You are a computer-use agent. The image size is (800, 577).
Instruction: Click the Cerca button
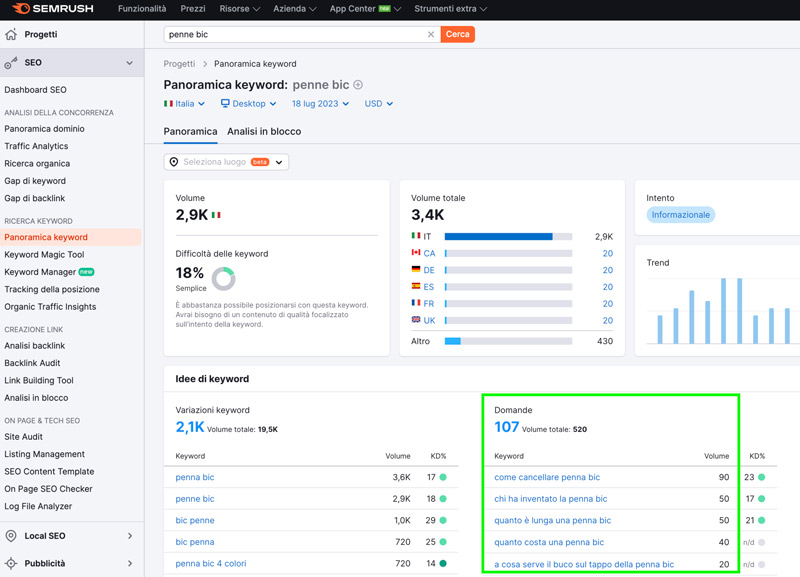pyautogui.click(x=458, y=34)
